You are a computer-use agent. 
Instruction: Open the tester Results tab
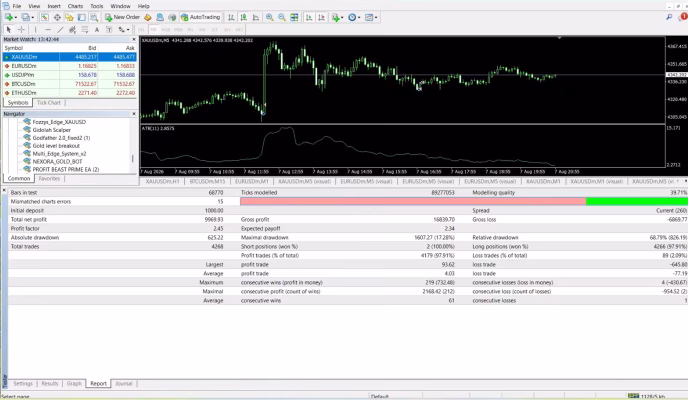pyautogui.click(x=50, y=383)
